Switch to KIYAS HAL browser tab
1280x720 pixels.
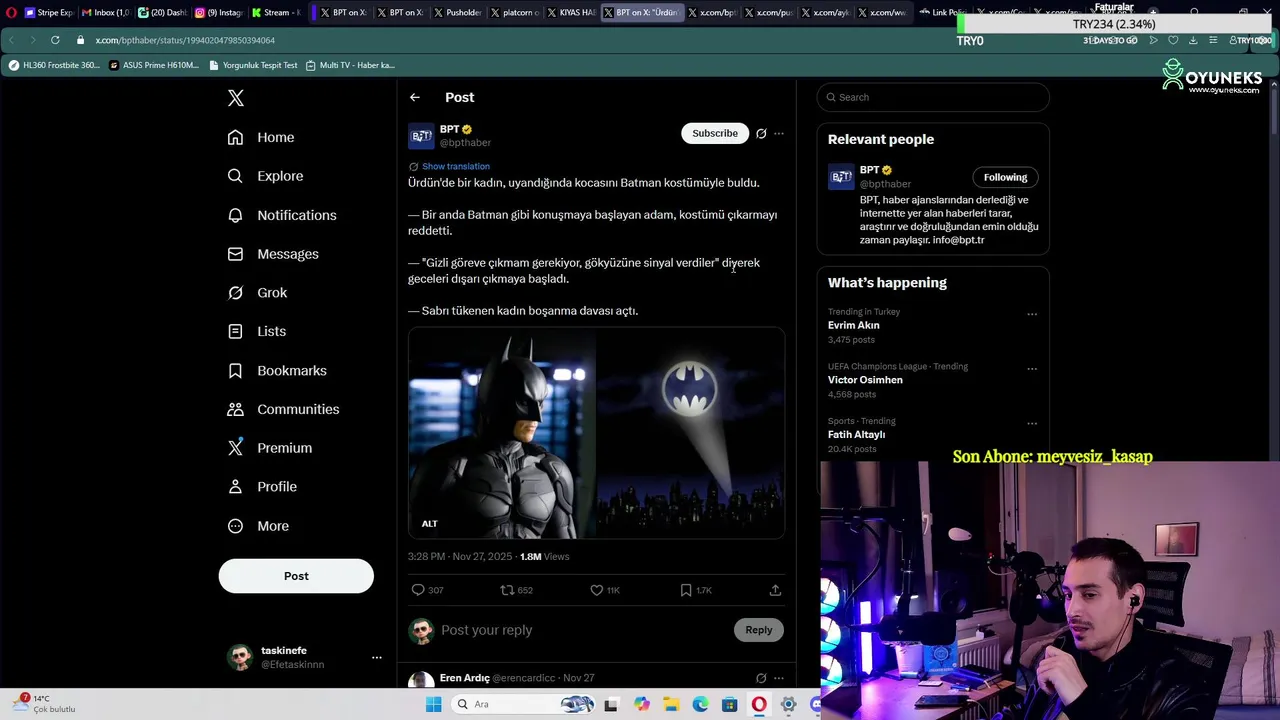click(572, 13)
